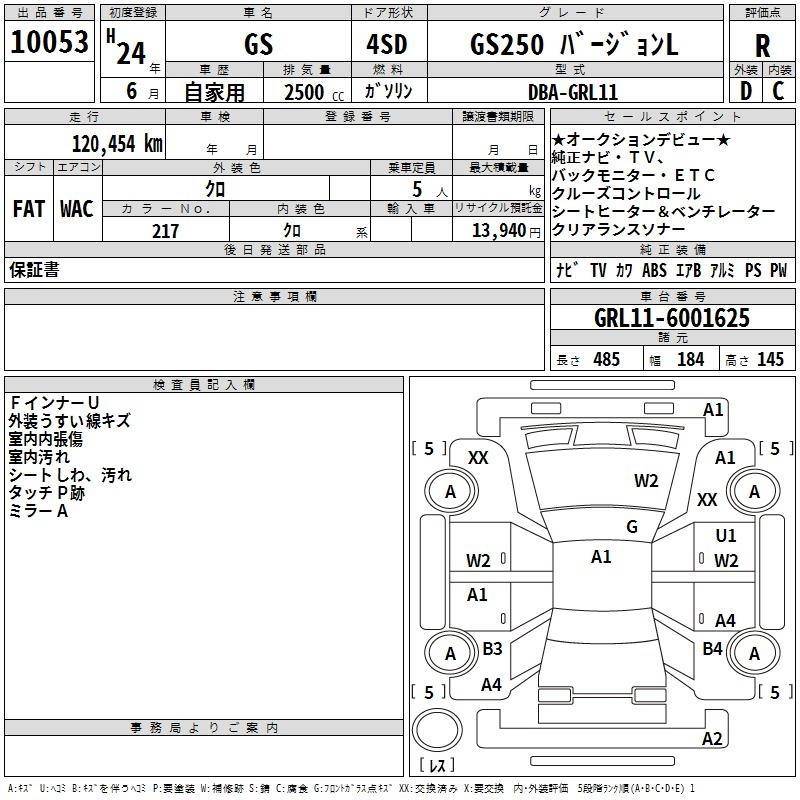Screen dimensions: 800x800
Task: Select model code DBA-GRL11
Action: 573,92
